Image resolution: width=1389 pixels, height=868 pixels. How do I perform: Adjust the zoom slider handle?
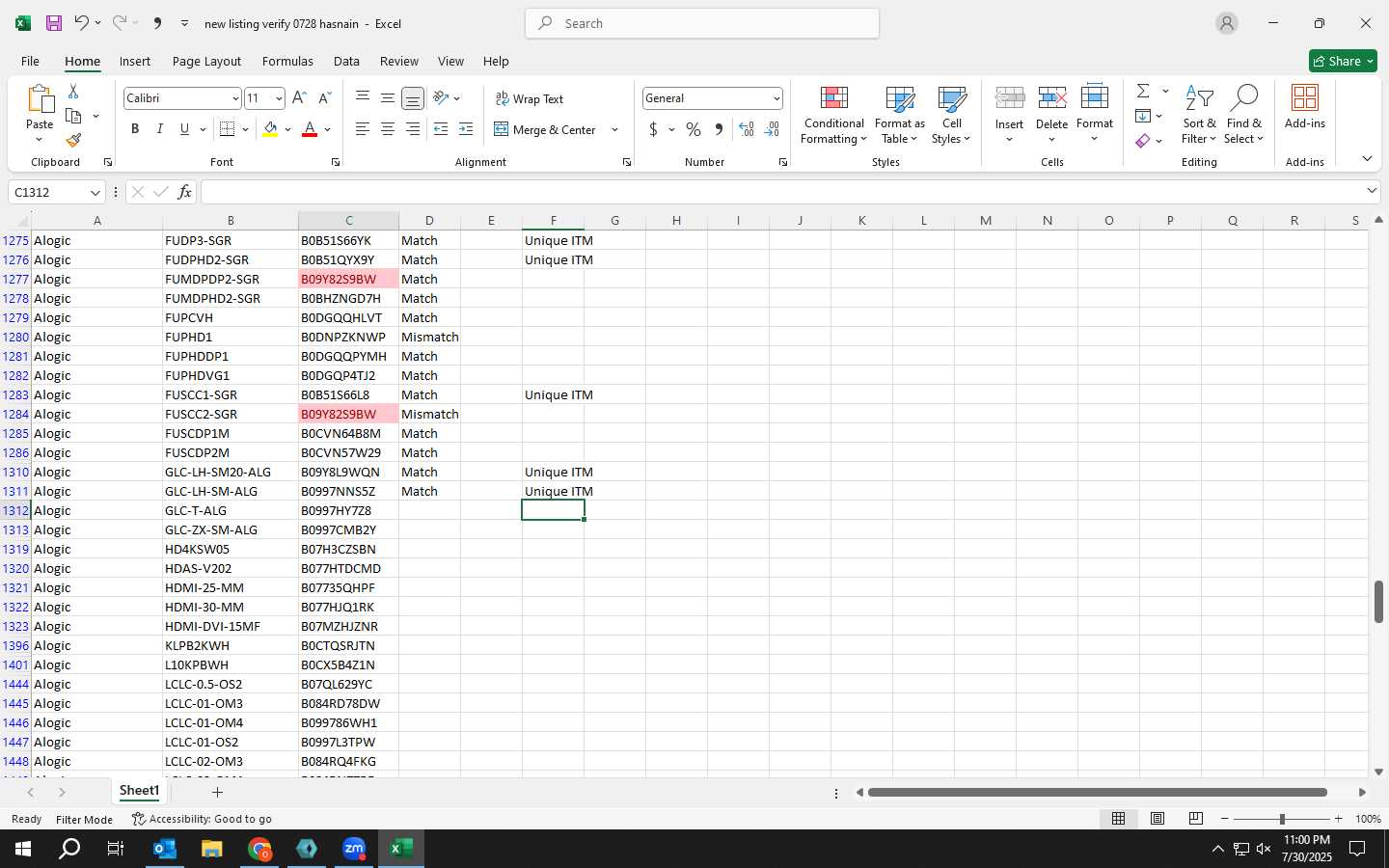click(1282, 819)
